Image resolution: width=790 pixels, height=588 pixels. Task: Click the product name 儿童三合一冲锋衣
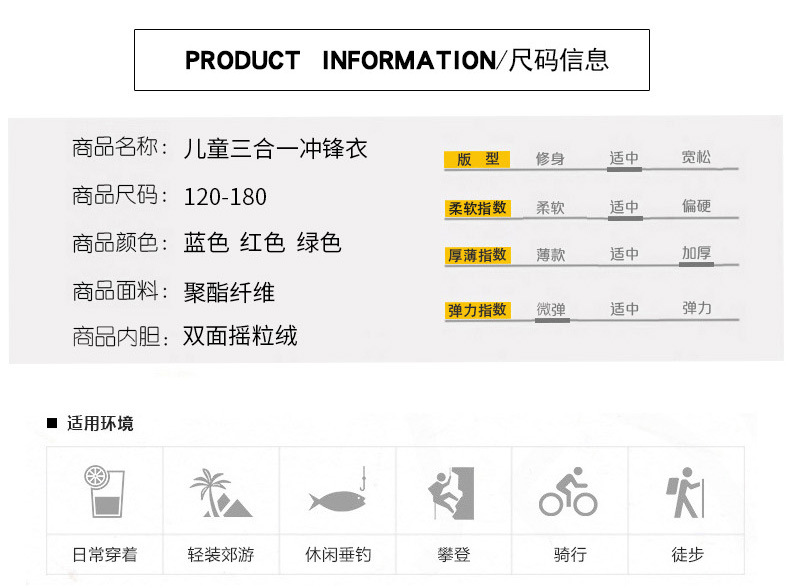(276, 150)
